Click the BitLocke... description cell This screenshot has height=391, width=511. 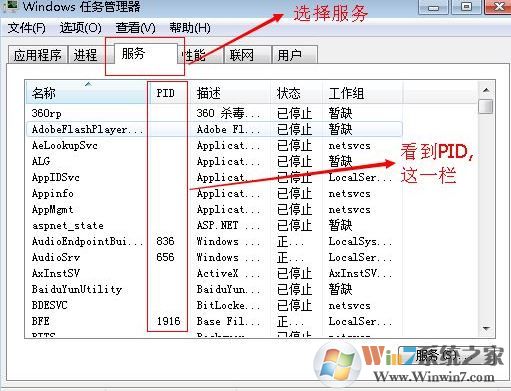pos(228,305)
